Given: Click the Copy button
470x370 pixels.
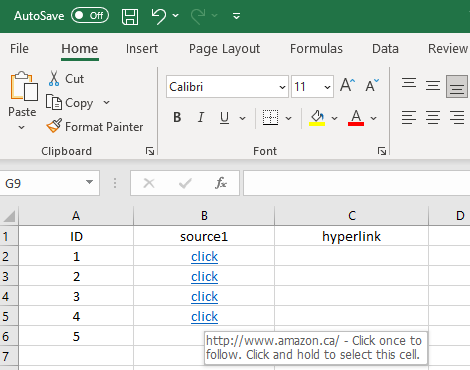Looking at the screenshot, I should (x=70, y=103).
